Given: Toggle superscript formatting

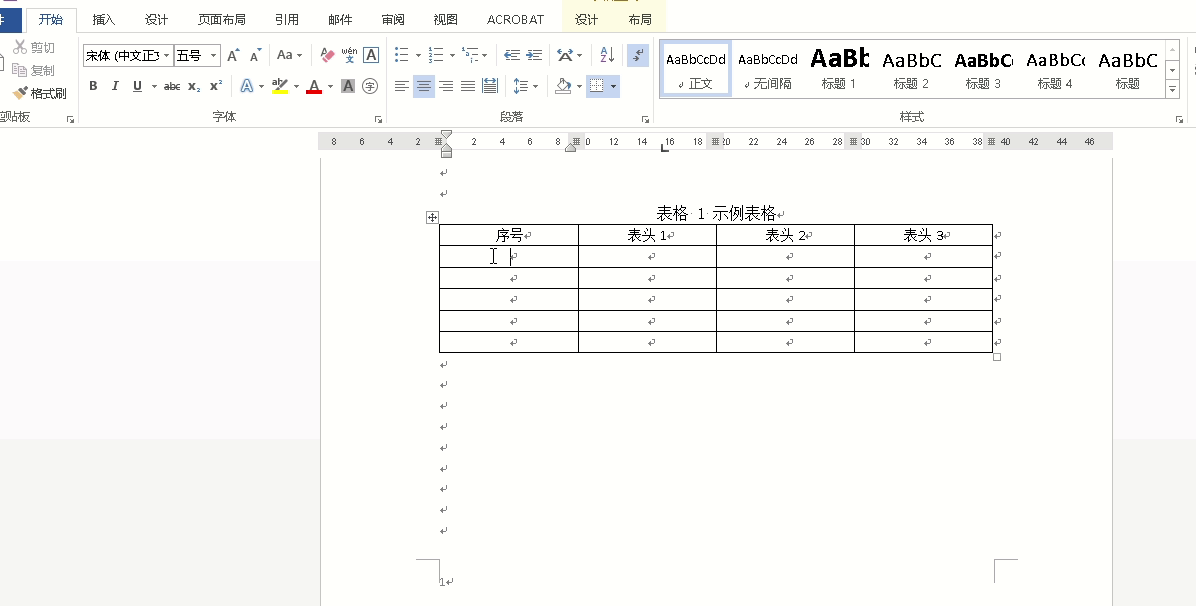Looking at the screenshot, I should coord(216,86).
